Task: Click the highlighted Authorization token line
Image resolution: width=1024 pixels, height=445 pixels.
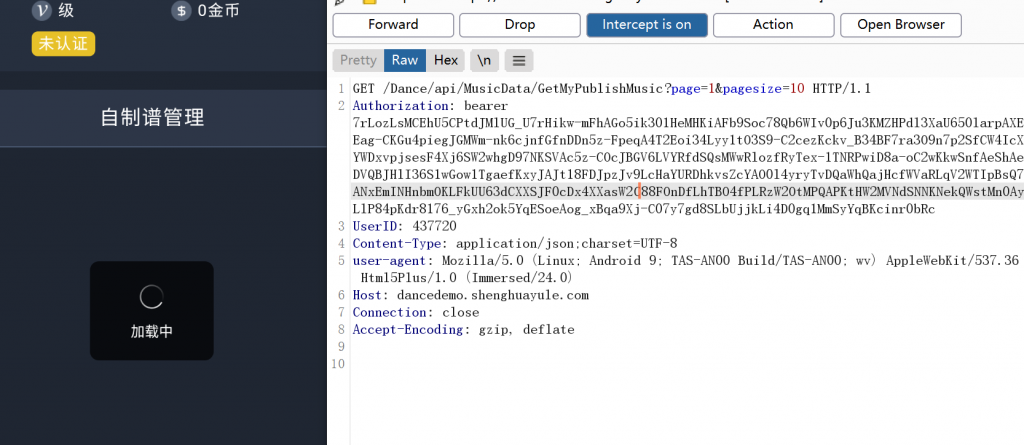Action: click(680, 191)
